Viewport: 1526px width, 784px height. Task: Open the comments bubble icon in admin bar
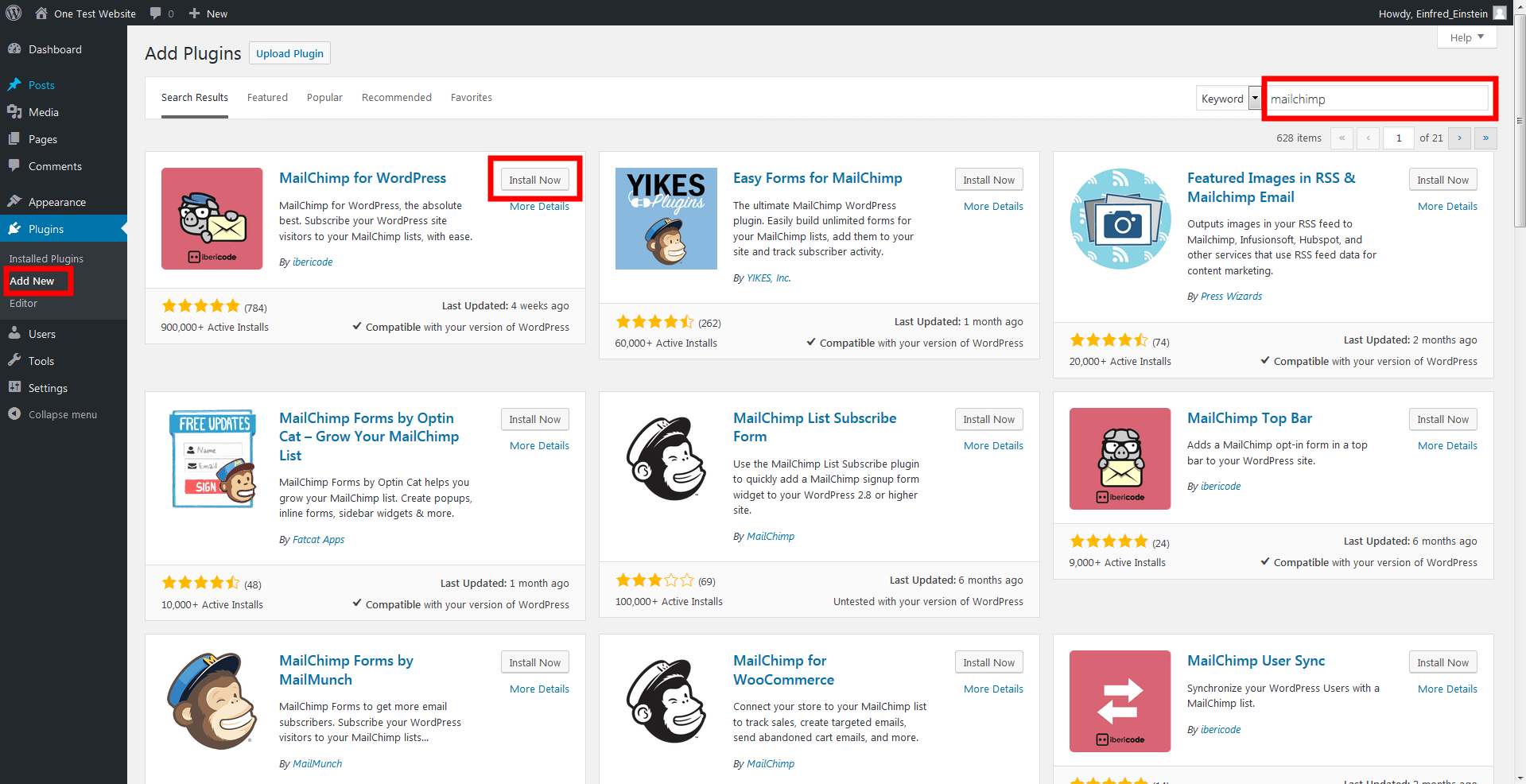point(156,14)
